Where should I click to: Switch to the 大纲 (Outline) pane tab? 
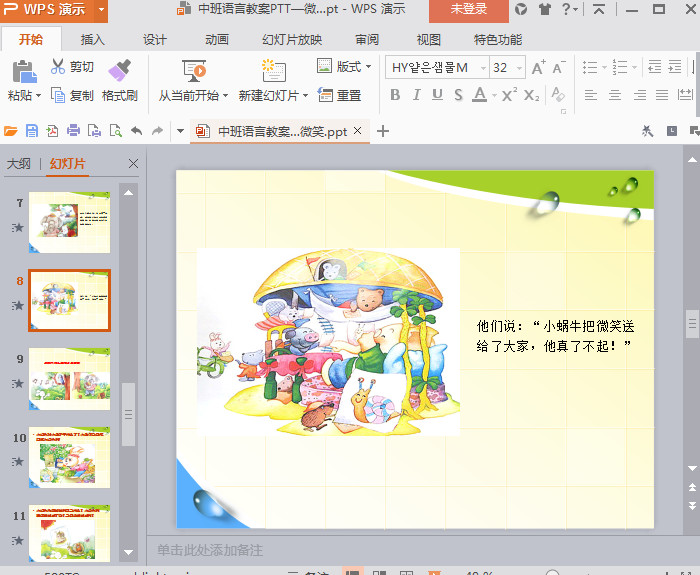tap(19, 164)
